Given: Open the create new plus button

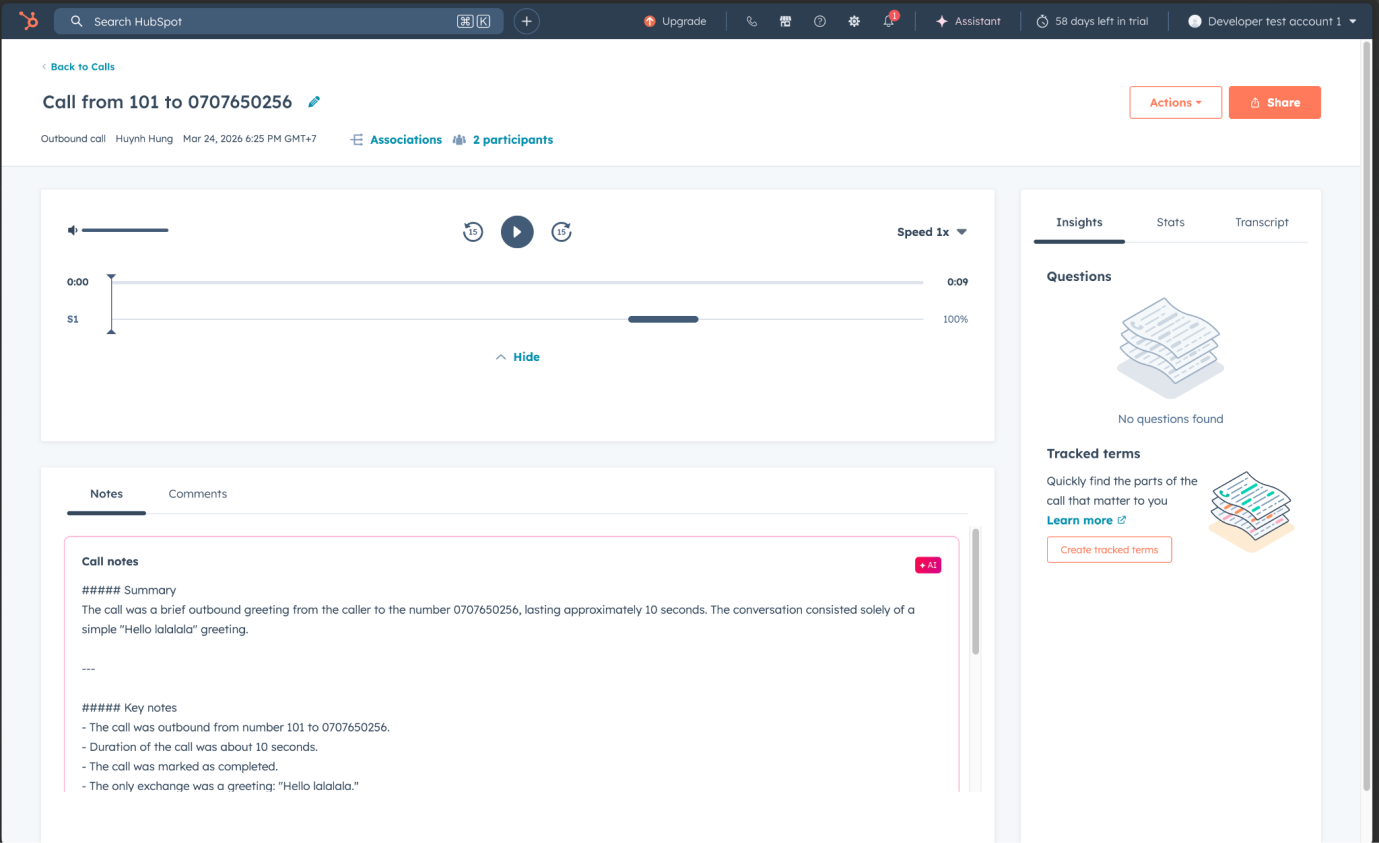Looking at the screenshot, I should pyautogui.click(x=527, y=21).
